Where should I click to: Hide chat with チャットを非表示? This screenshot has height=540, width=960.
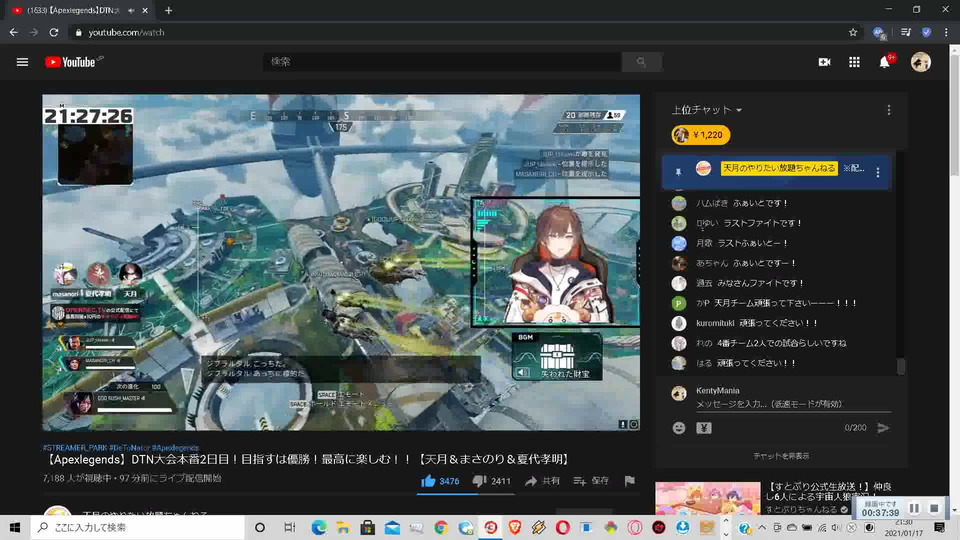click(781, 456)
